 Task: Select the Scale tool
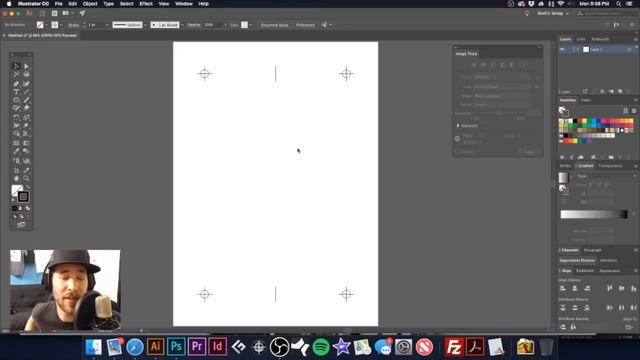click(x=27, y=118)
